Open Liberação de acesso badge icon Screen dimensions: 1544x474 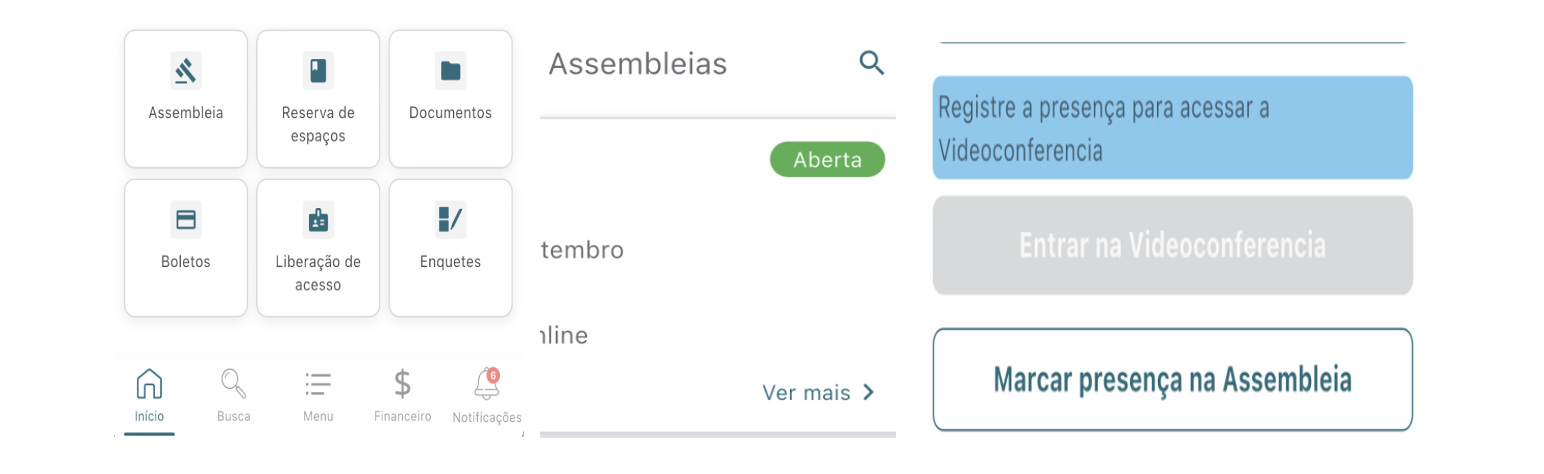(x=318, y=220)
